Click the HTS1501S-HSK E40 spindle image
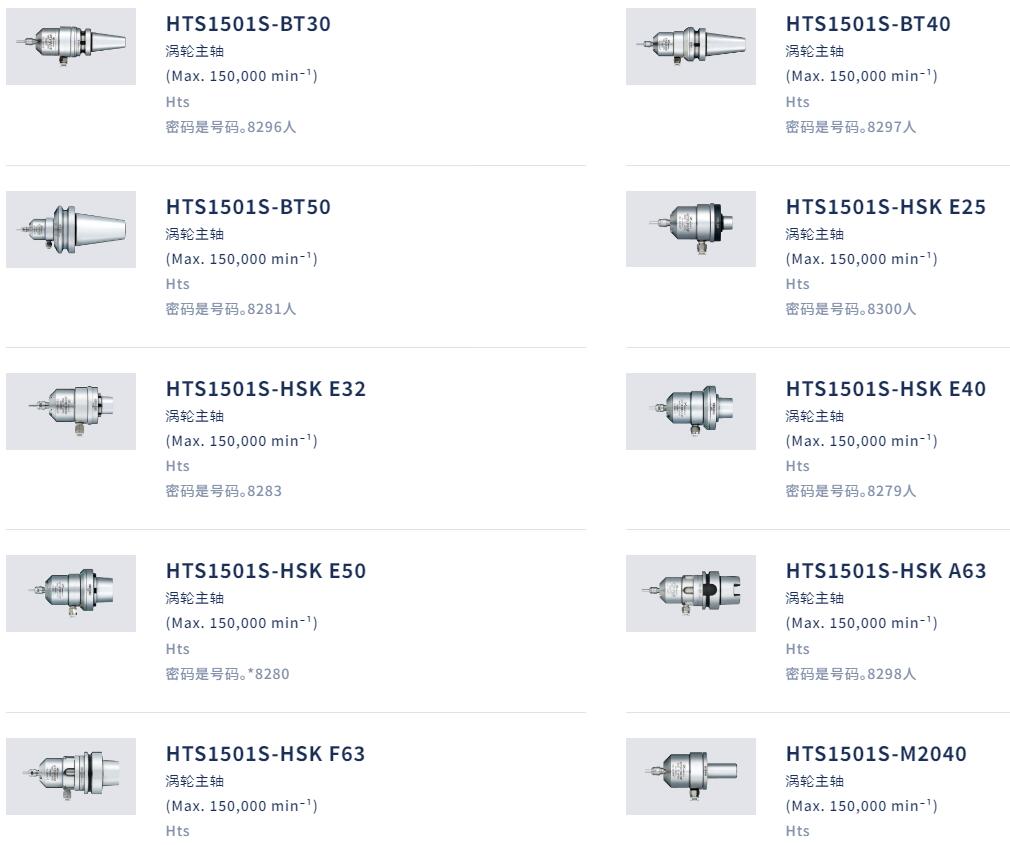The image size is (1010, 845). pyautogui.click(x=691, y=411)
